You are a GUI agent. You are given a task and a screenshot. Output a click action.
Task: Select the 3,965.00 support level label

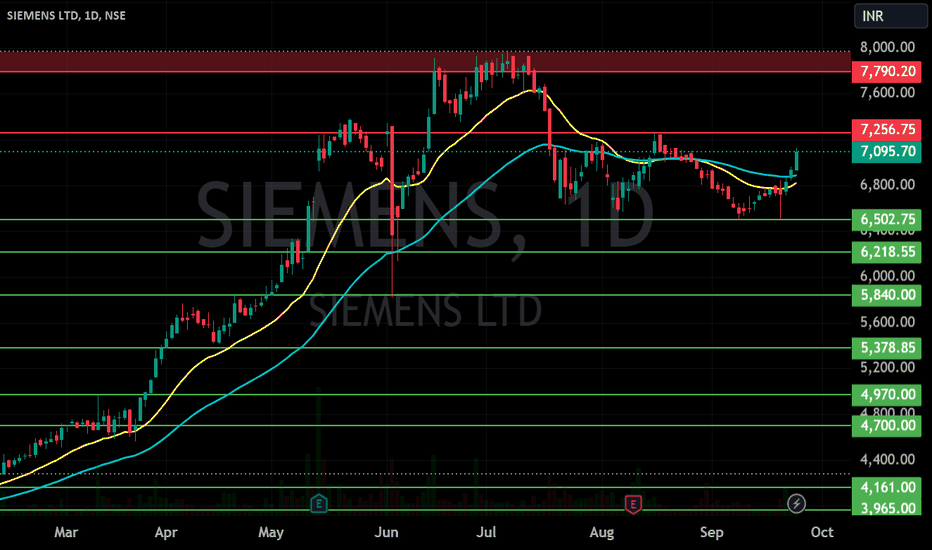pos(887,507)
